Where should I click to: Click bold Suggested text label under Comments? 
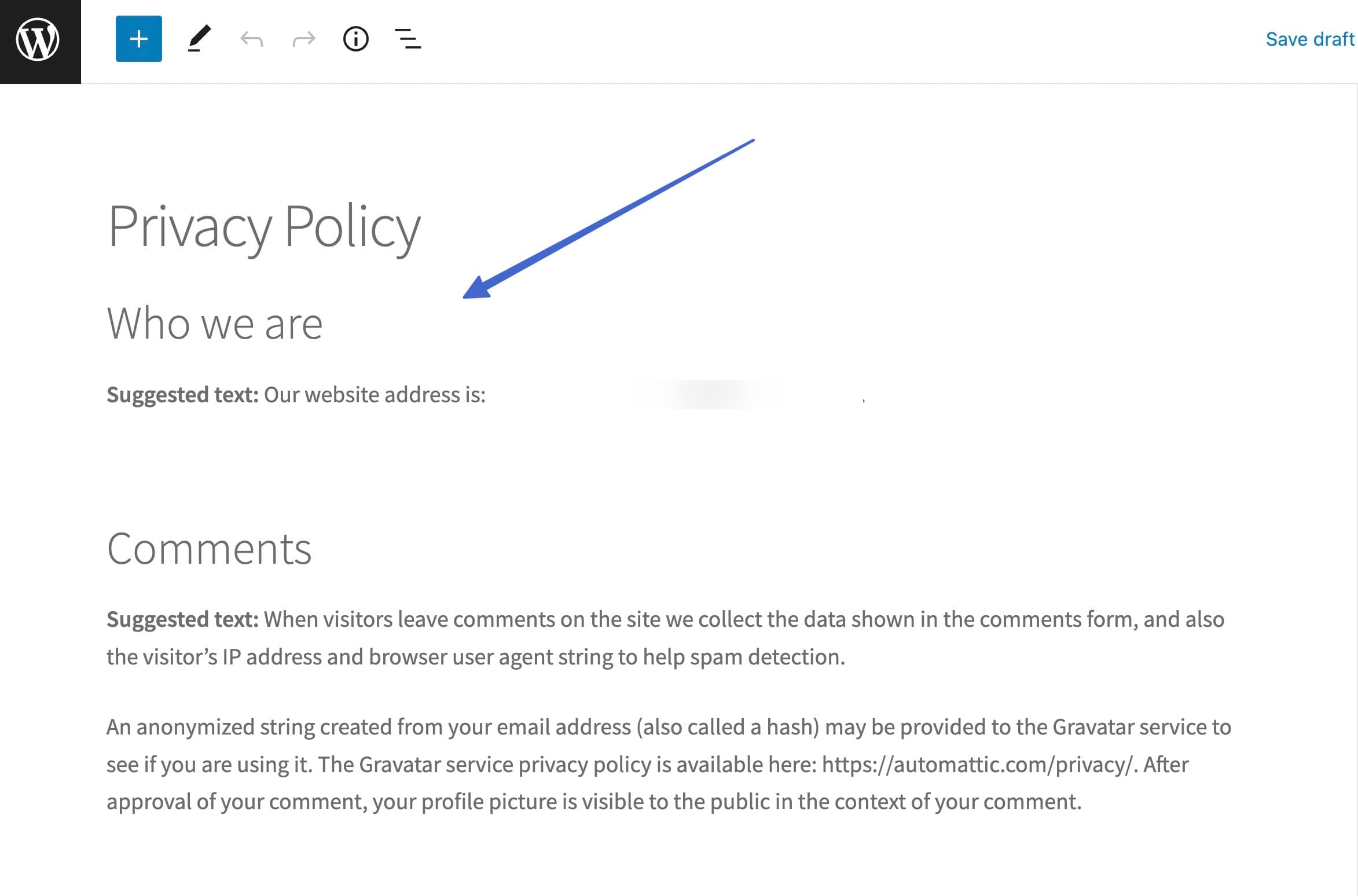182,620
